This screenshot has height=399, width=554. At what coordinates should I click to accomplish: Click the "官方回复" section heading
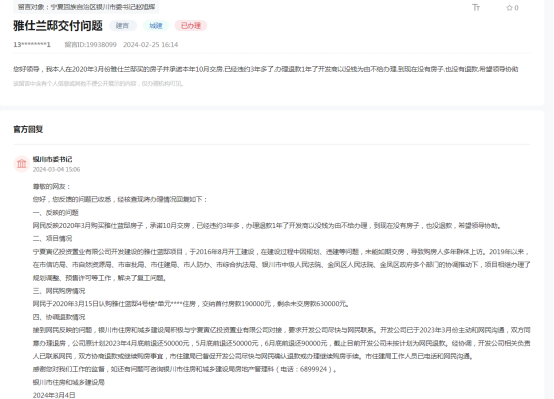tap(28, 129)
